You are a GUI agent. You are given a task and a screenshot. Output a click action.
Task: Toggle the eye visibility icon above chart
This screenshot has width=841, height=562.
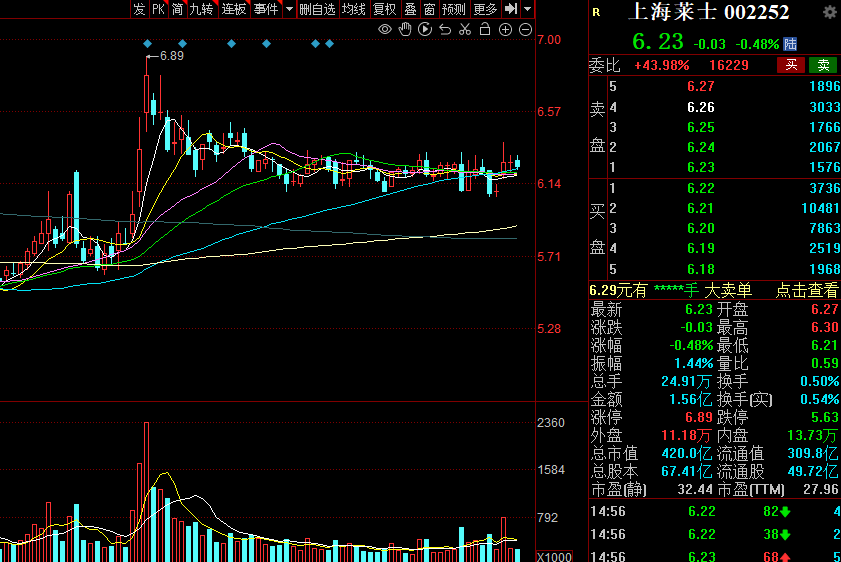385,30
